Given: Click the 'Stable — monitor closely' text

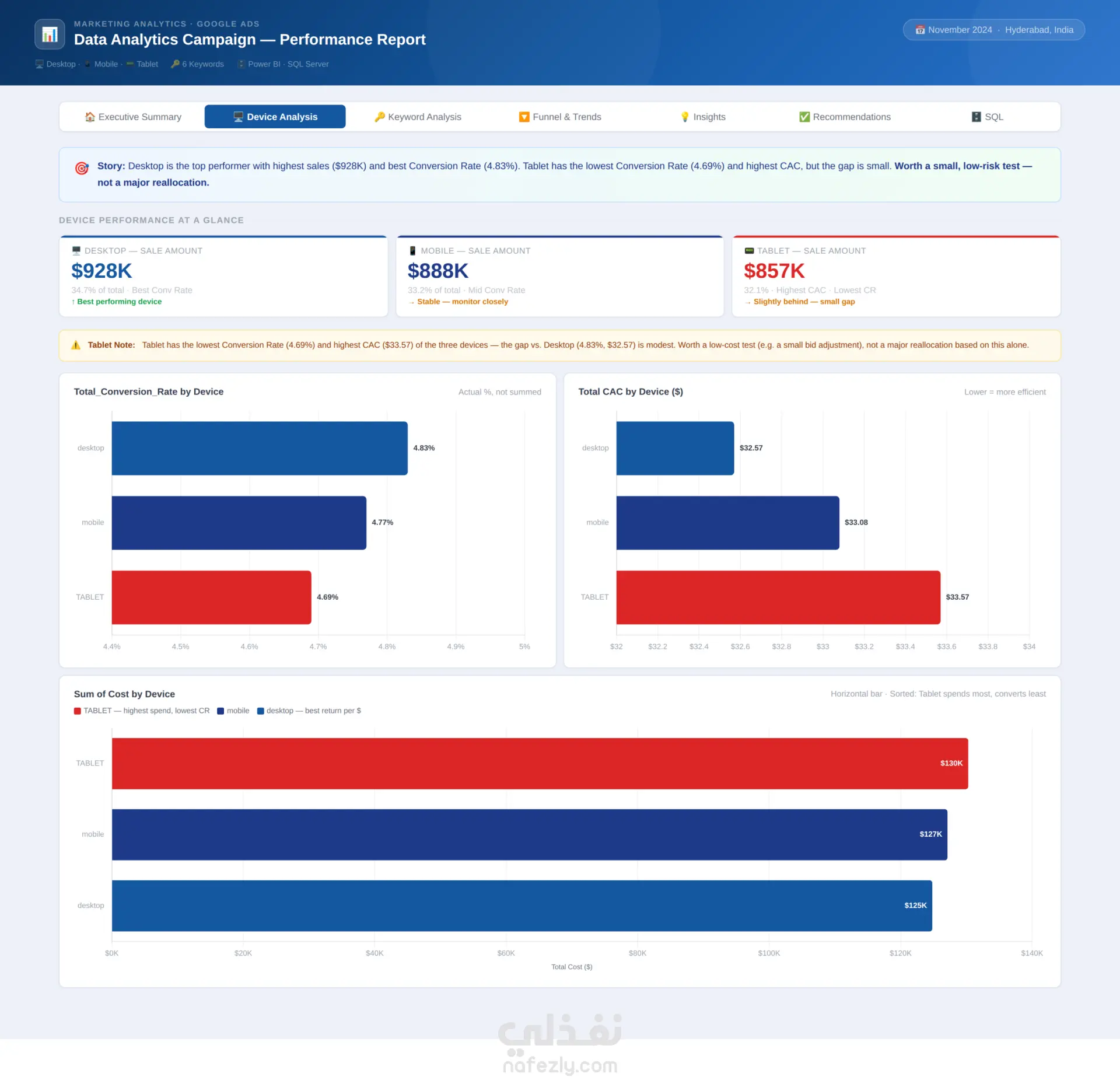Looking at the screenshot, I should tap(463, 302).
